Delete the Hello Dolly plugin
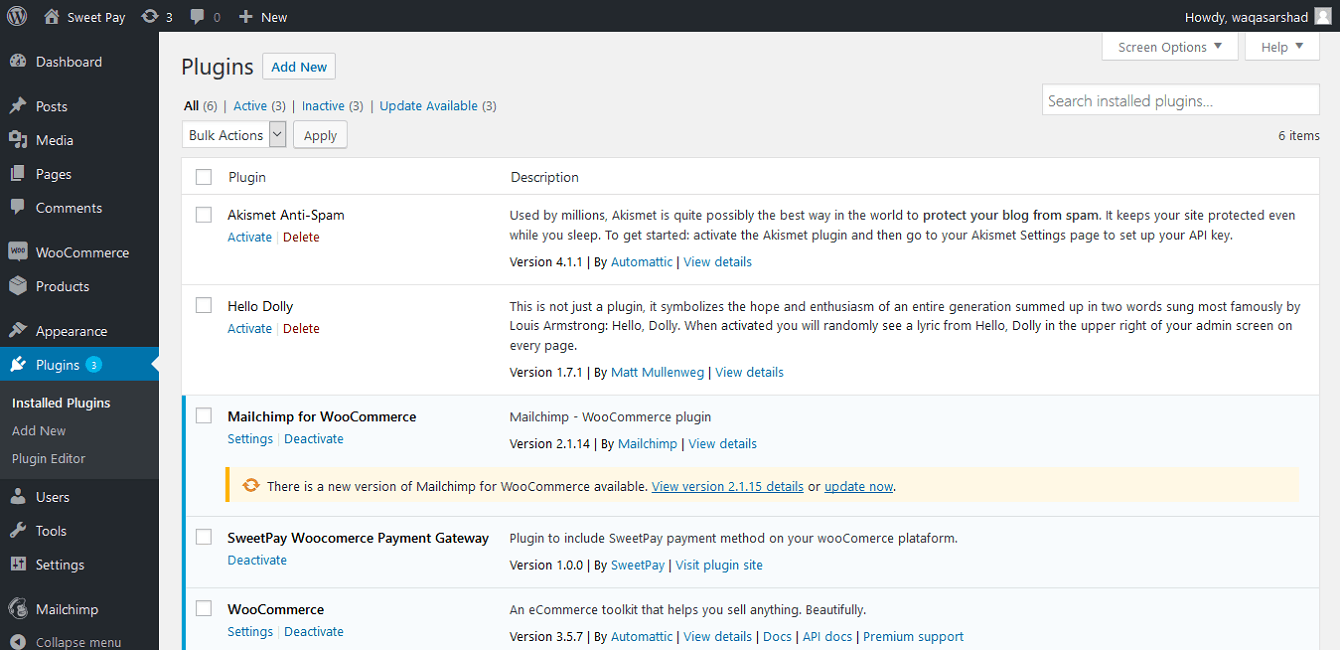1340x650 pixels. [301, 328]
